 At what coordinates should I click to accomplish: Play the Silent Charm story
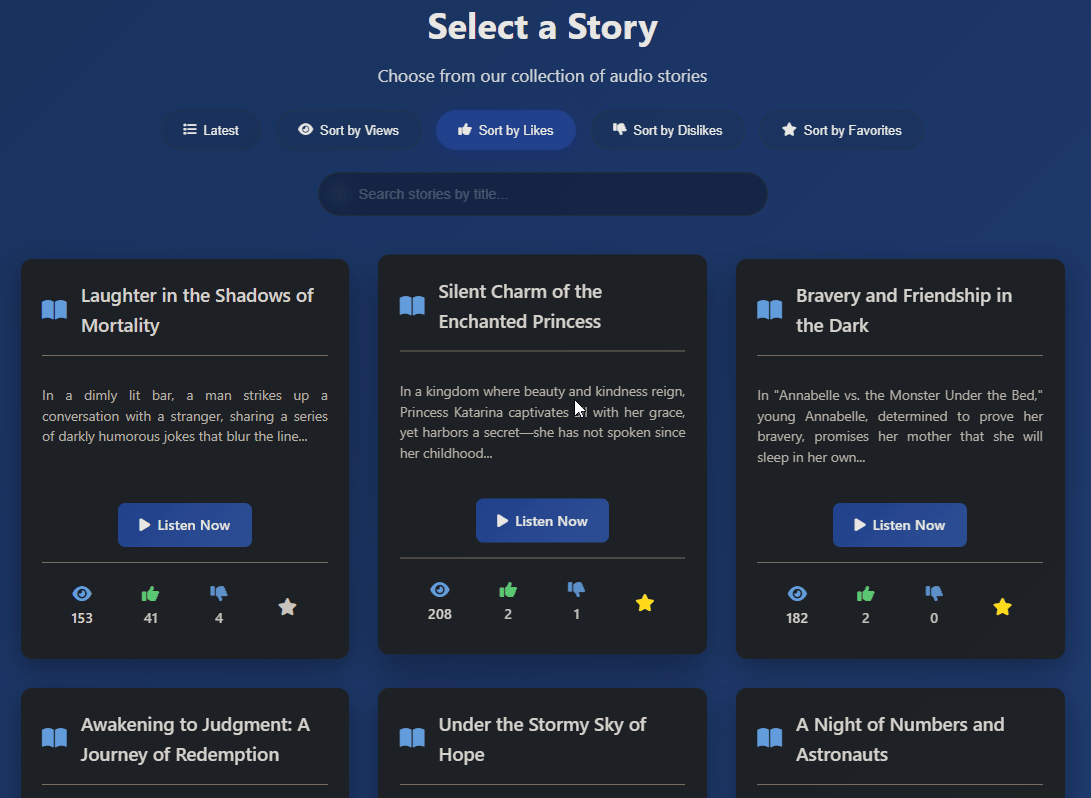click(x=542, y=521)
